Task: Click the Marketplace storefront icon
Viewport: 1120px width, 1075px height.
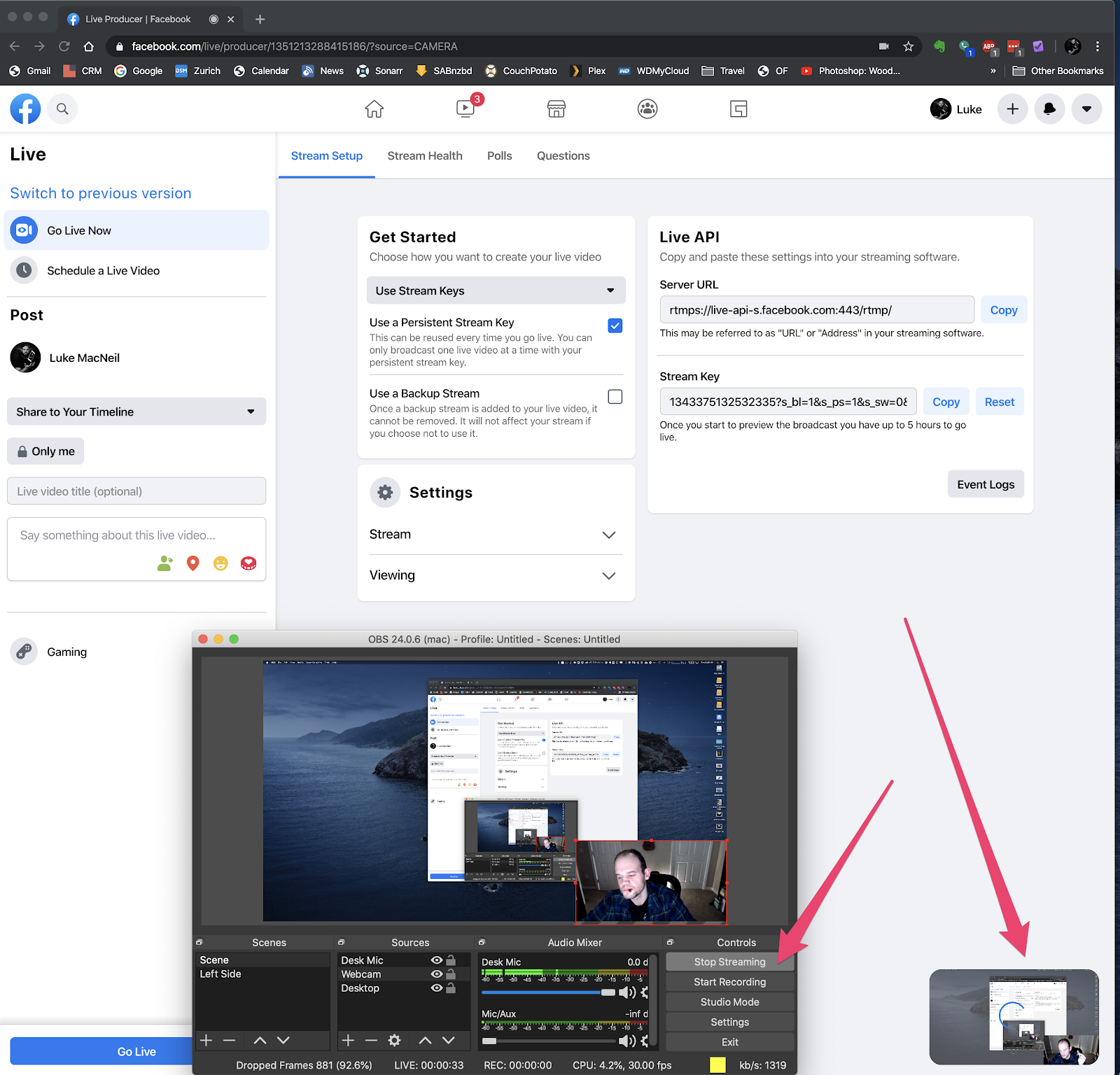Action: click(x=556, y=108)
